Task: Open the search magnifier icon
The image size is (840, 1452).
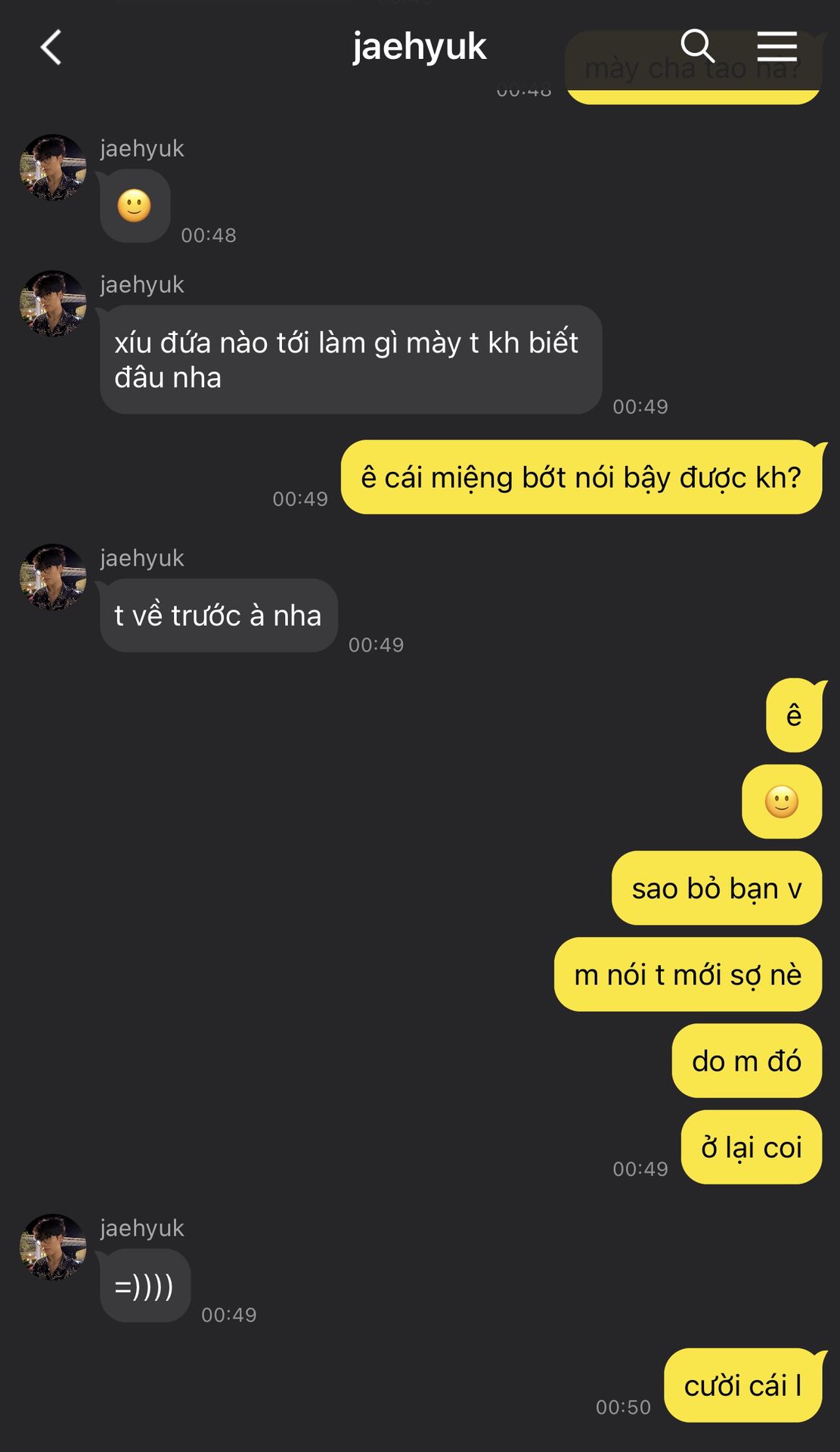Action: tap(697, 46)
